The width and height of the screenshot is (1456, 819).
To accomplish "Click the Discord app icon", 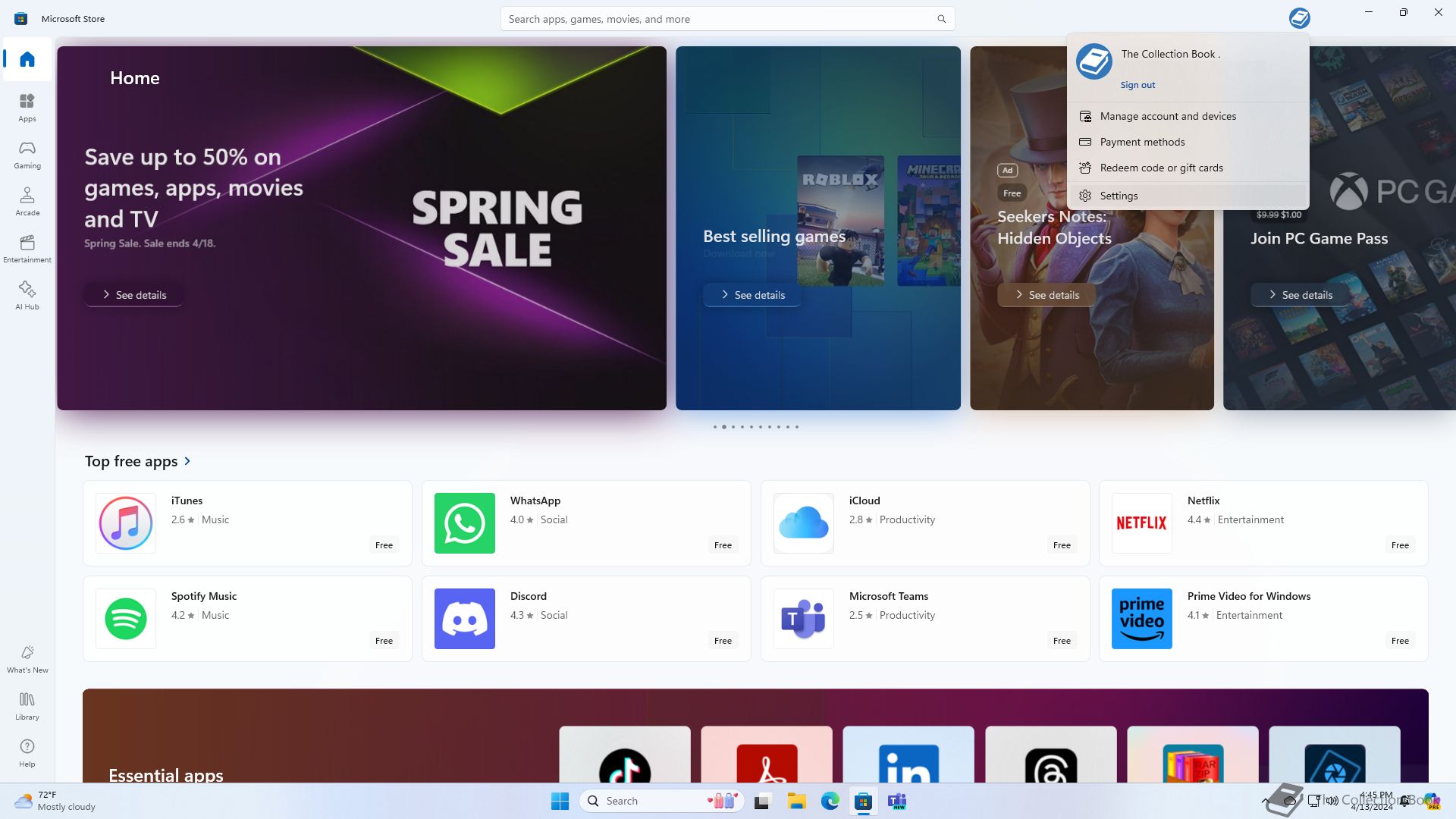I will pos(465,619).
